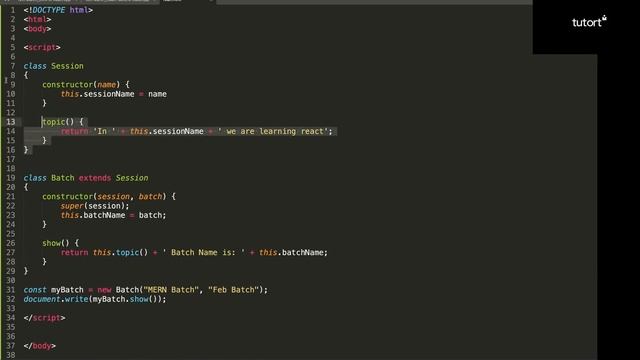Click the opening 'body' tag on line 3

pos(37,29)
